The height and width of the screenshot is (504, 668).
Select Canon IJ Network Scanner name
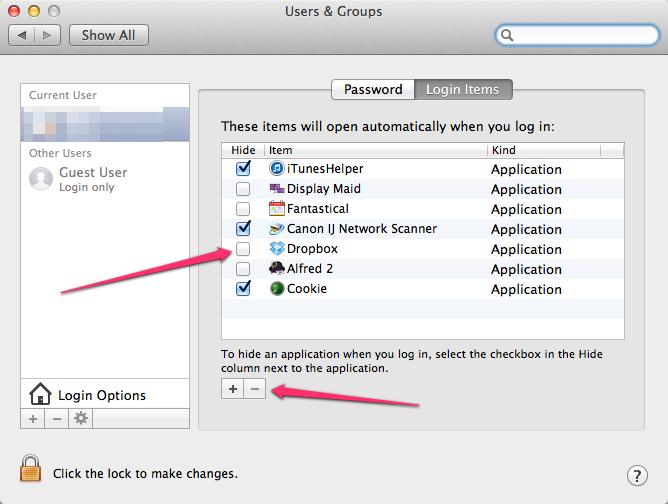click(x=362, y=228)
